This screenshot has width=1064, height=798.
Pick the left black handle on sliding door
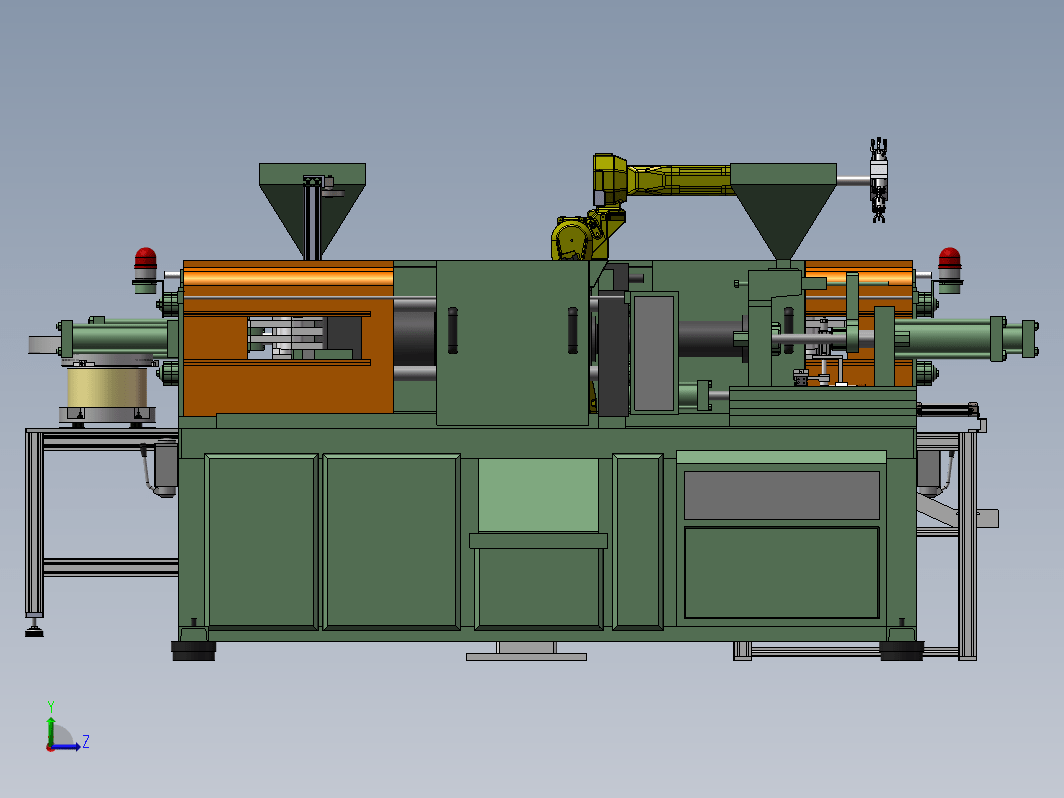pyautogui.click(x=453, y=330)
